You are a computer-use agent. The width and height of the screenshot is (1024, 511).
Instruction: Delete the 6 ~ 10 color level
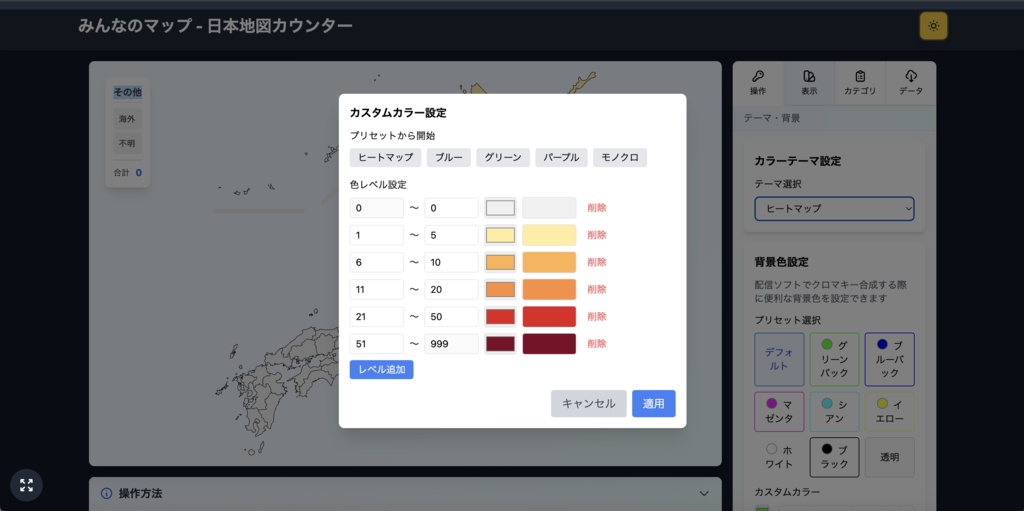597,262
